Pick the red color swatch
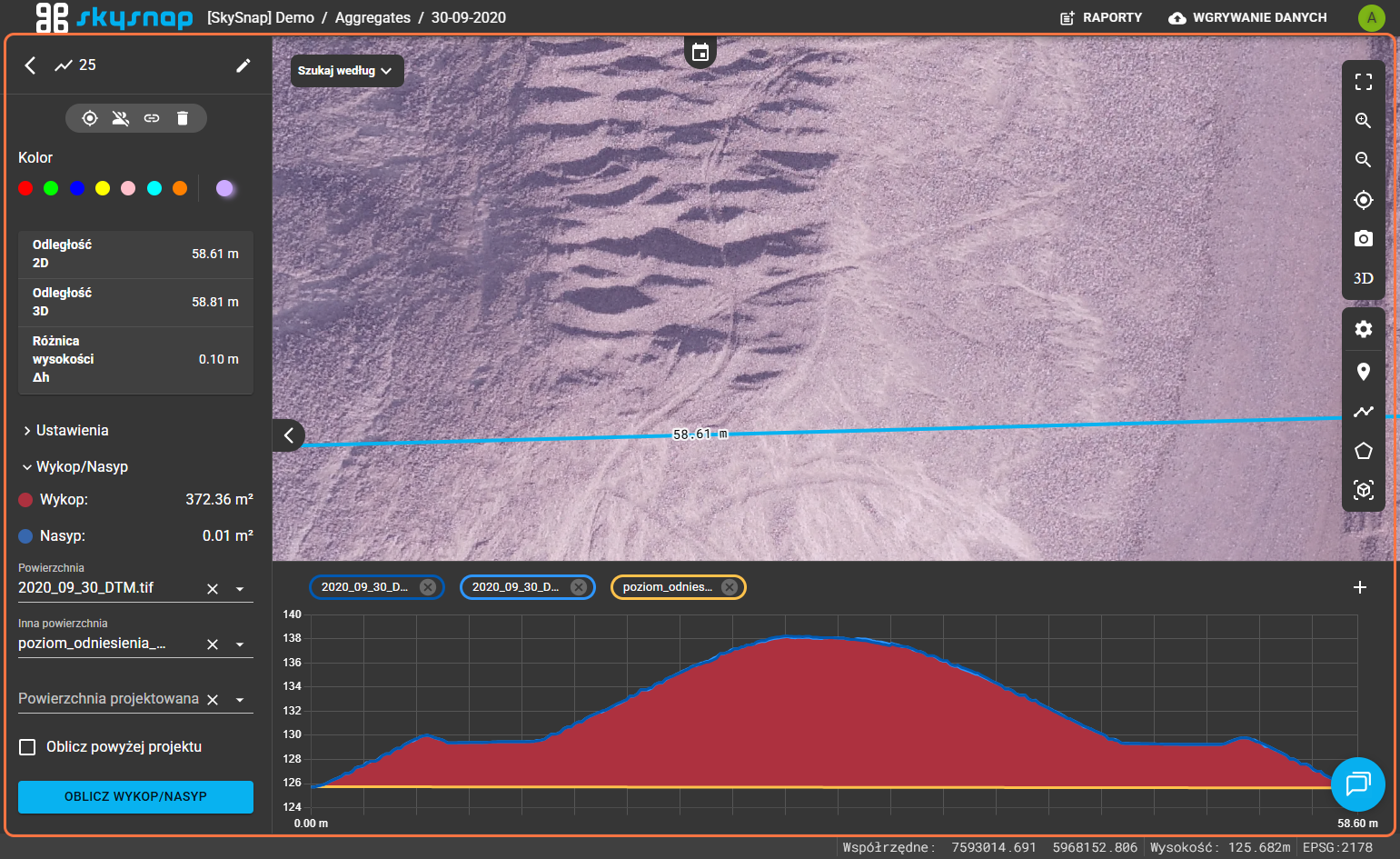The width and height of the screenshot is (1400, 859). click(25, 188)
